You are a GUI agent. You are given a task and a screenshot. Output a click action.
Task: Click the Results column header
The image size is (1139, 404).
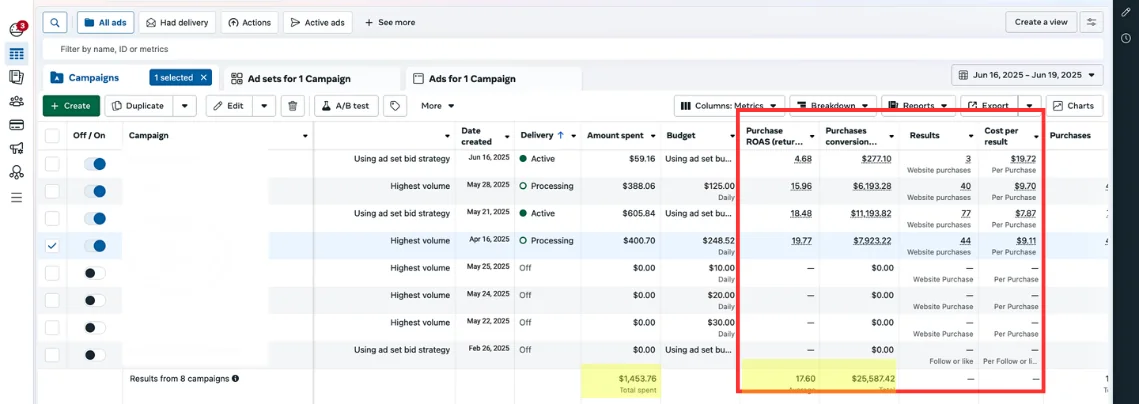[x=924, y=136]
